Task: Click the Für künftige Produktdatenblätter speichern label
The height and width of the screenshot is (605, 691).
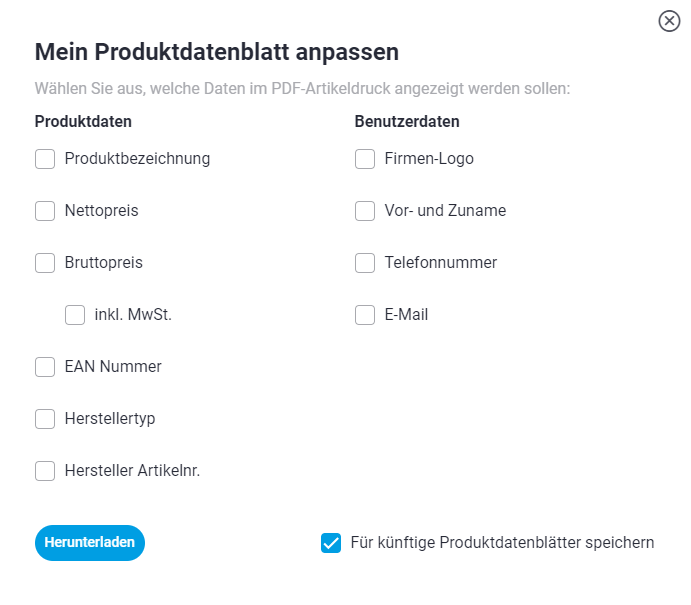Action: pos(502,543)
